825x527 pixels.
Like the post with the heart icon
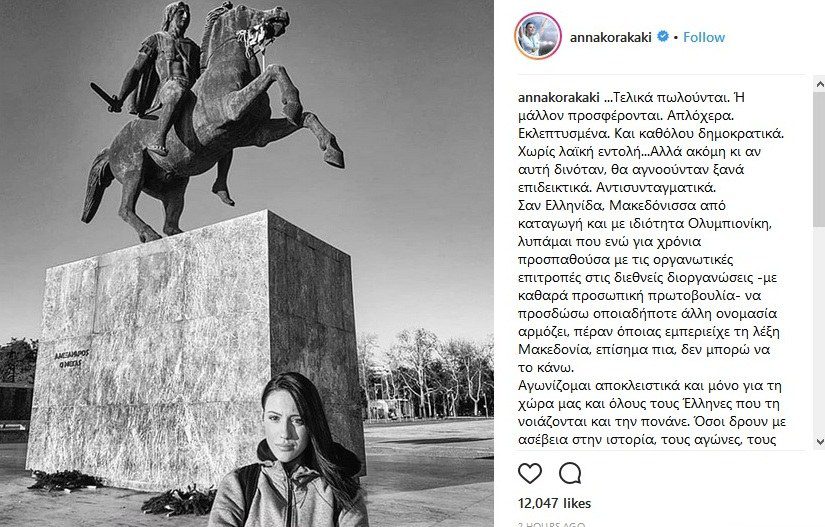coord(530,473)
